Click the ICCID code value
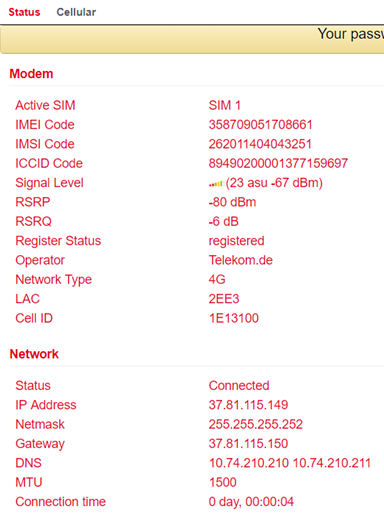This screenshot has width=384, height=524. pyautogui.click(x=278, y=163)
